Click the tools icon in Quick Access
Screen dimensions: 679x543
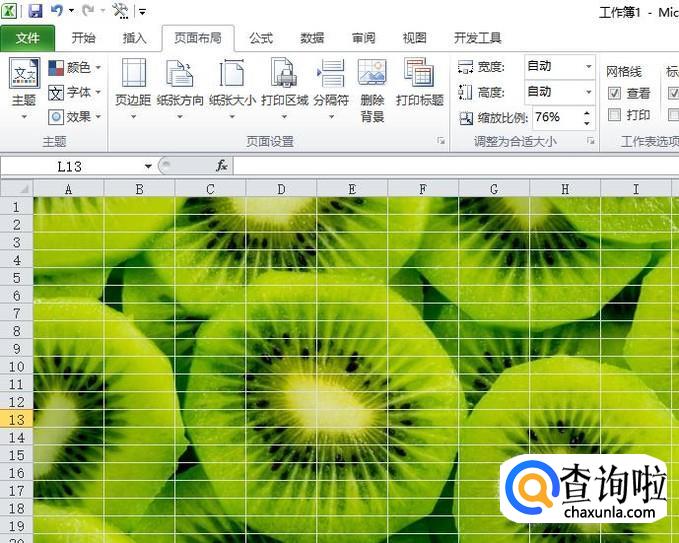point(120,10)
